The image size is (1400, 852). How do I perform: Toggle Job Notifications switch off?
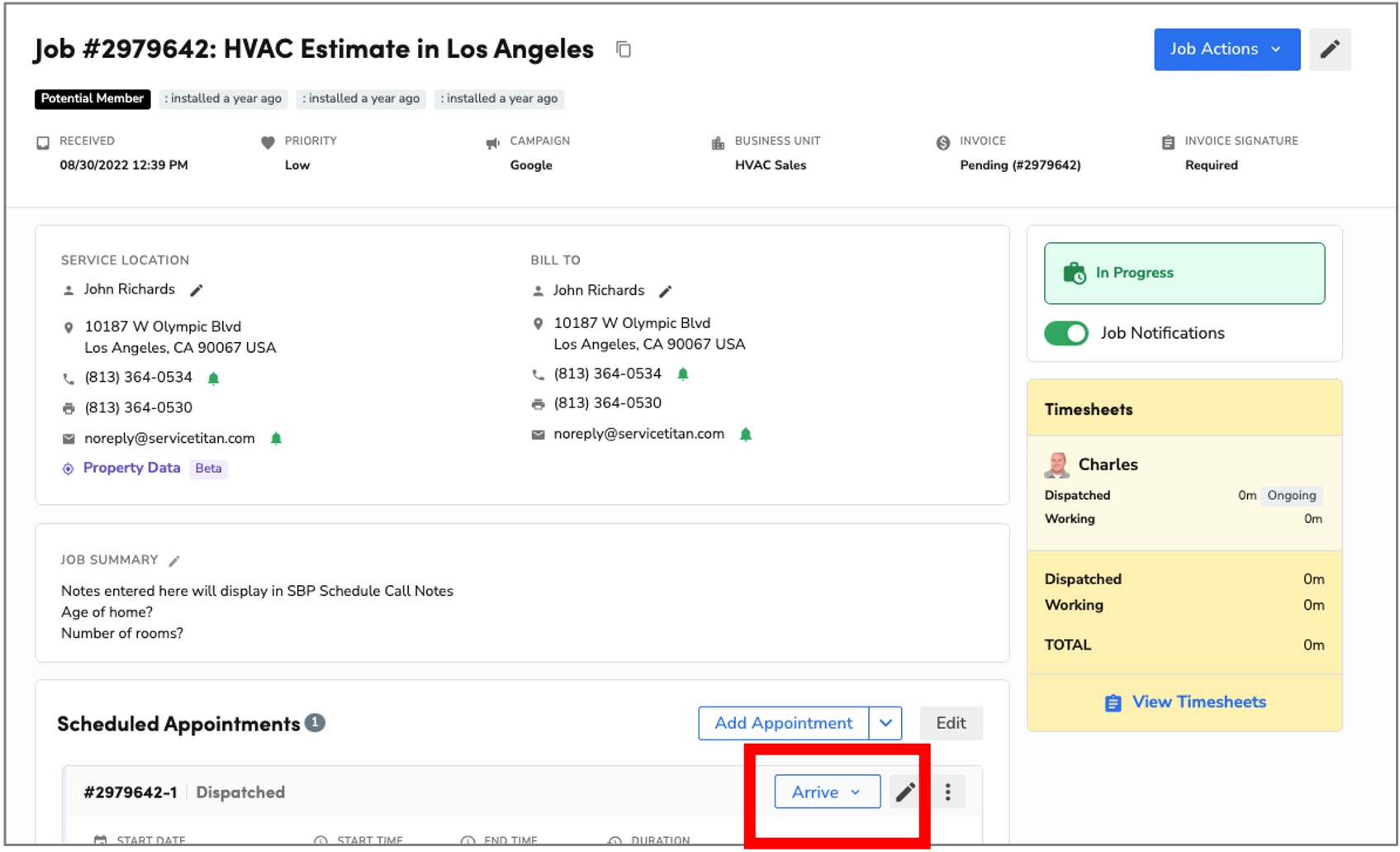tap(1066, 333)
